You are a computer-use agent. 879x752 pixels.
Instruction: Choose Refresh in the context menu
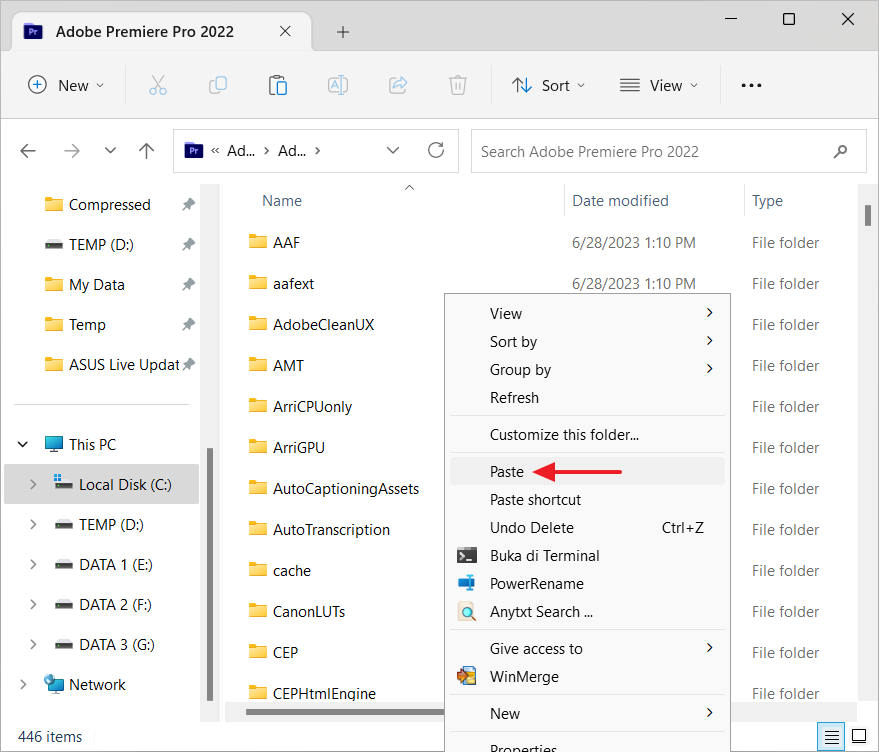pos(514,398)
